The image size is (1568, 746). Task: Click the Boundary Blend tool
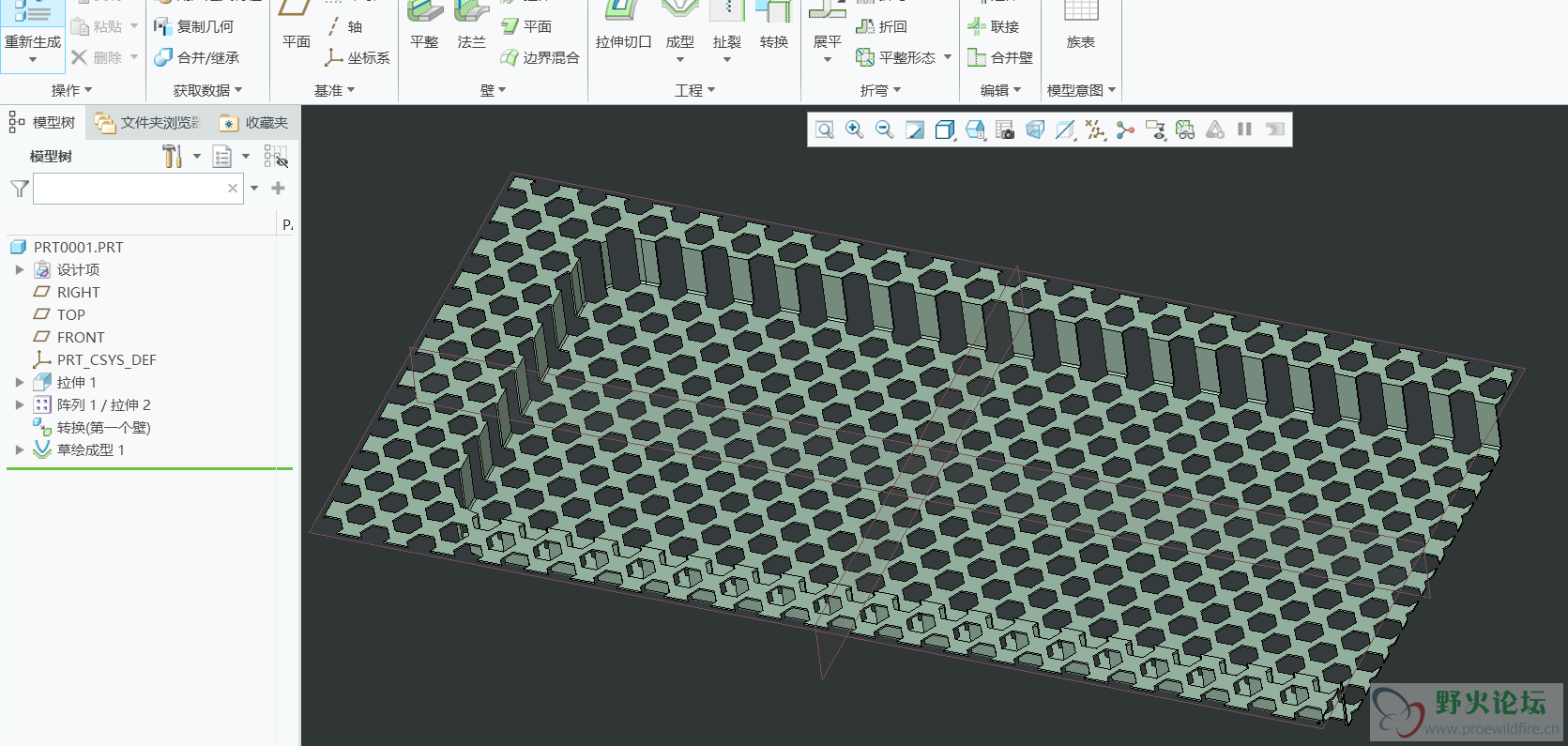pos(540,57)
